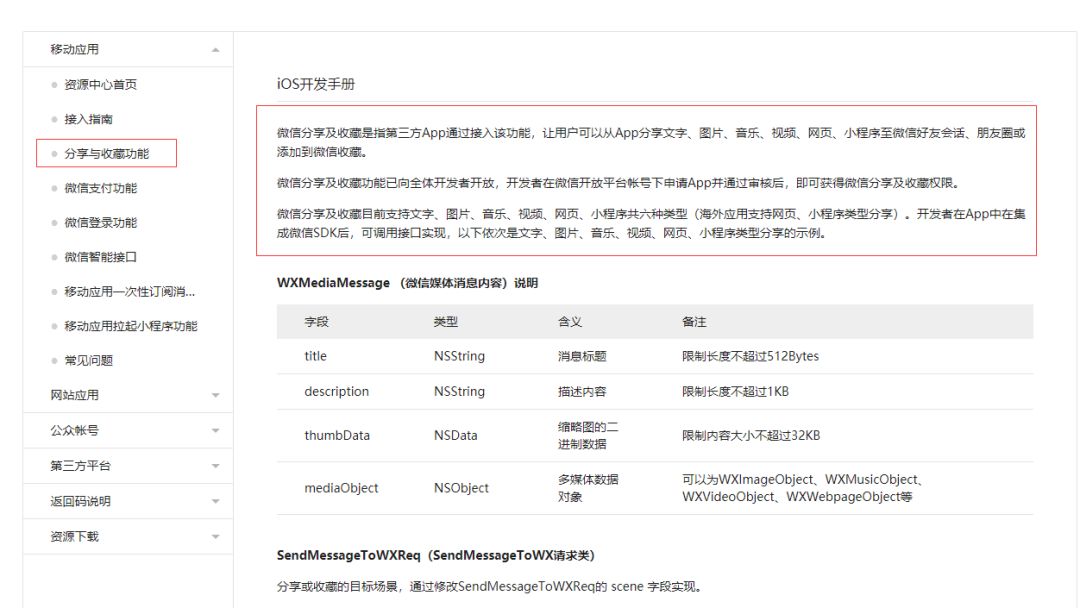Click the SendMessageToWXReq section heading
This screenshot has height=608, width=1080.
point(435,555)
